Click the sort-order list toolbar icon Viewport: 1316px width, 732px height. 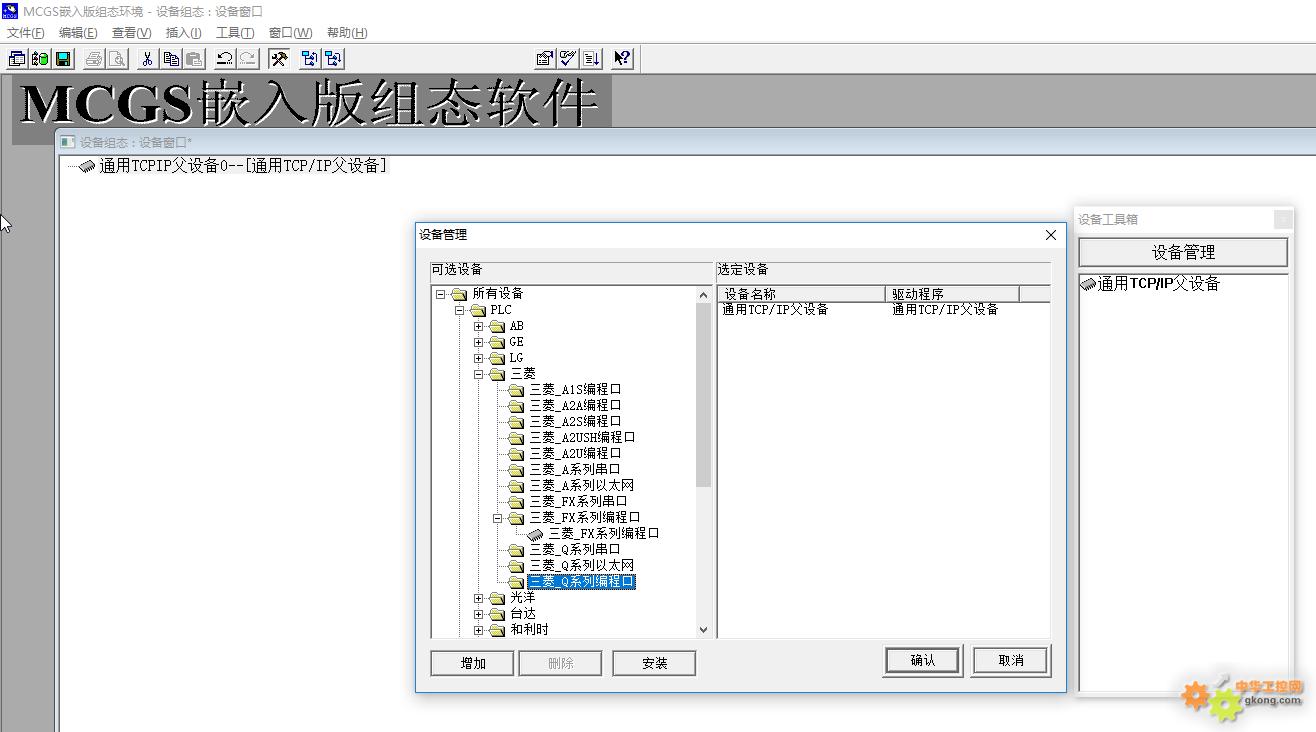(x=591, y=59)
